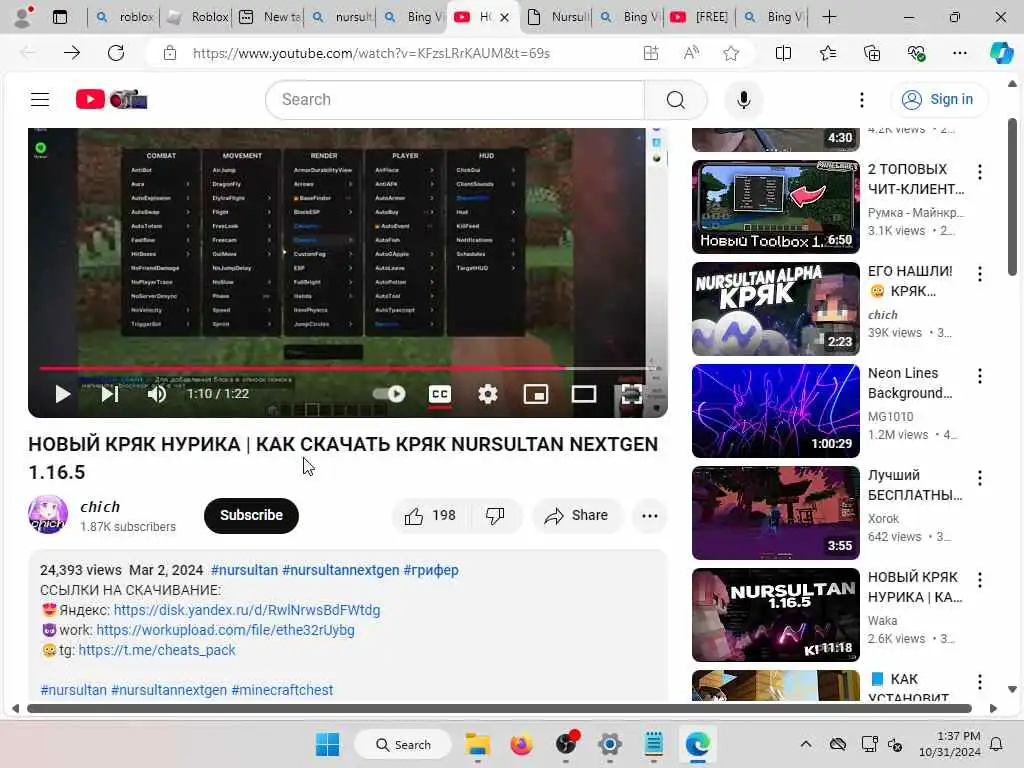The height and width of the screenshot is (768, 1024).
Task: Enable miniplayer mode
Action: [536, 394]
